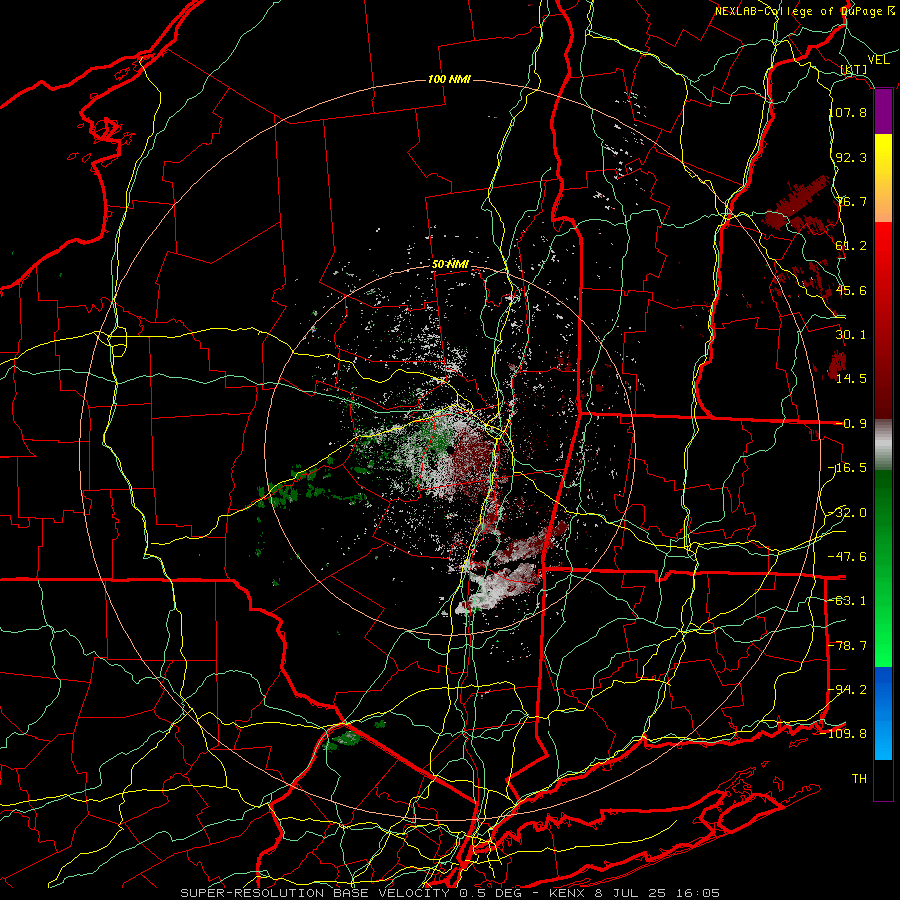Screen dimensions: 900x900
Task: Click the gray near-zero segment of color bar
Action: point(883,445)
